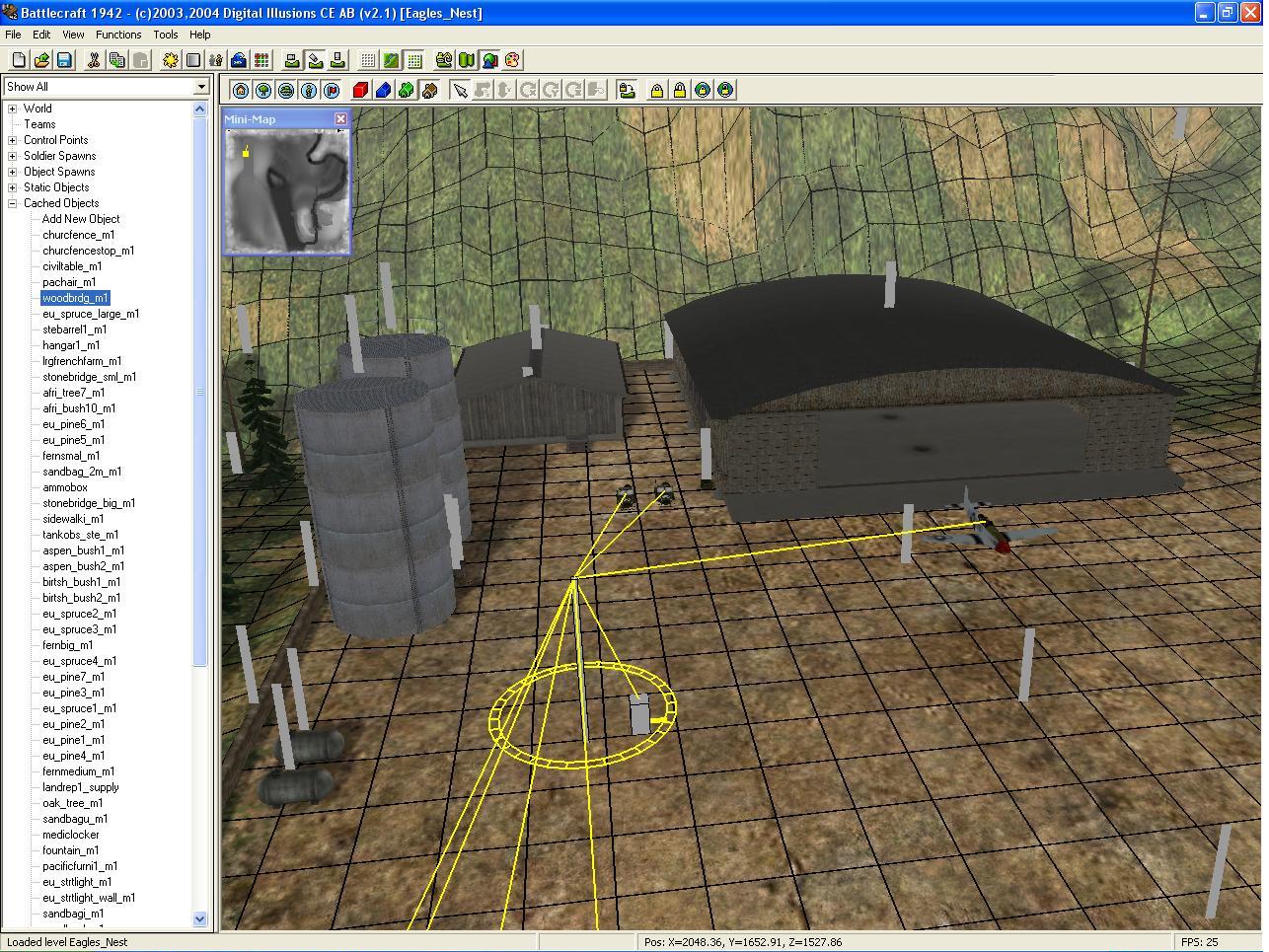Click the Open level folder icon
1269x952 pixels.
(41, 60)
